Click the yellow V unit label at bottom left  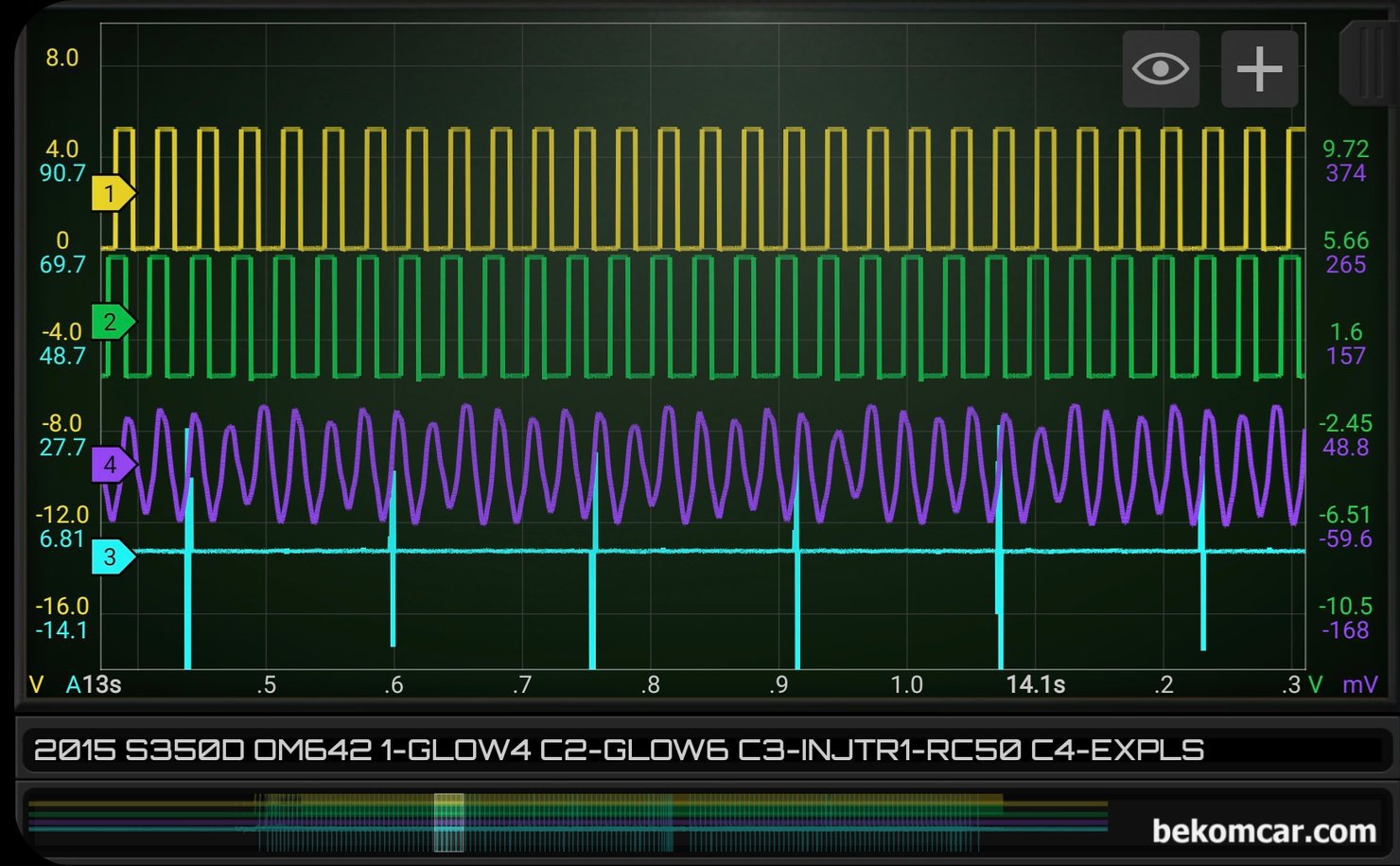tap(37, 684)
